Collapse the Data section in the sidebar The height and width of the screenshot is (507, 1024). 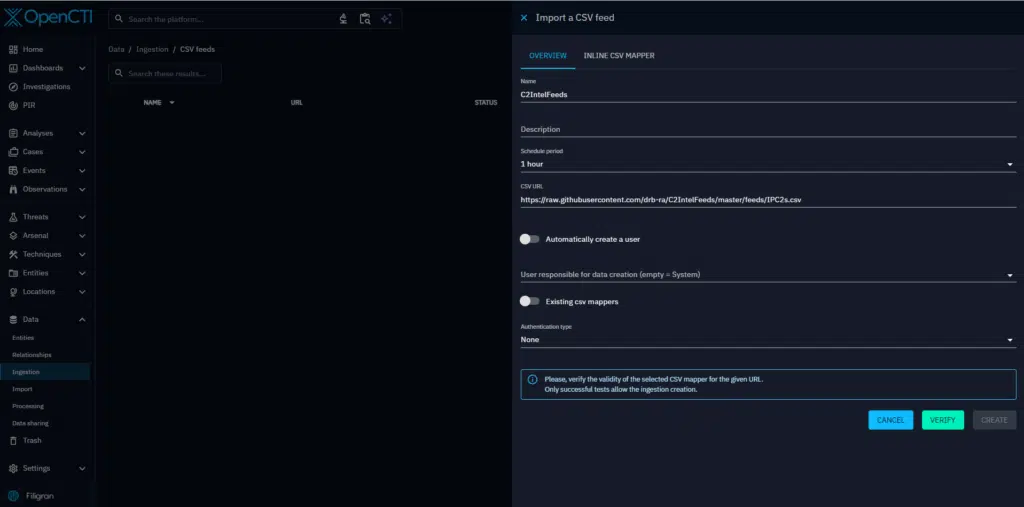tap(82, 319)
